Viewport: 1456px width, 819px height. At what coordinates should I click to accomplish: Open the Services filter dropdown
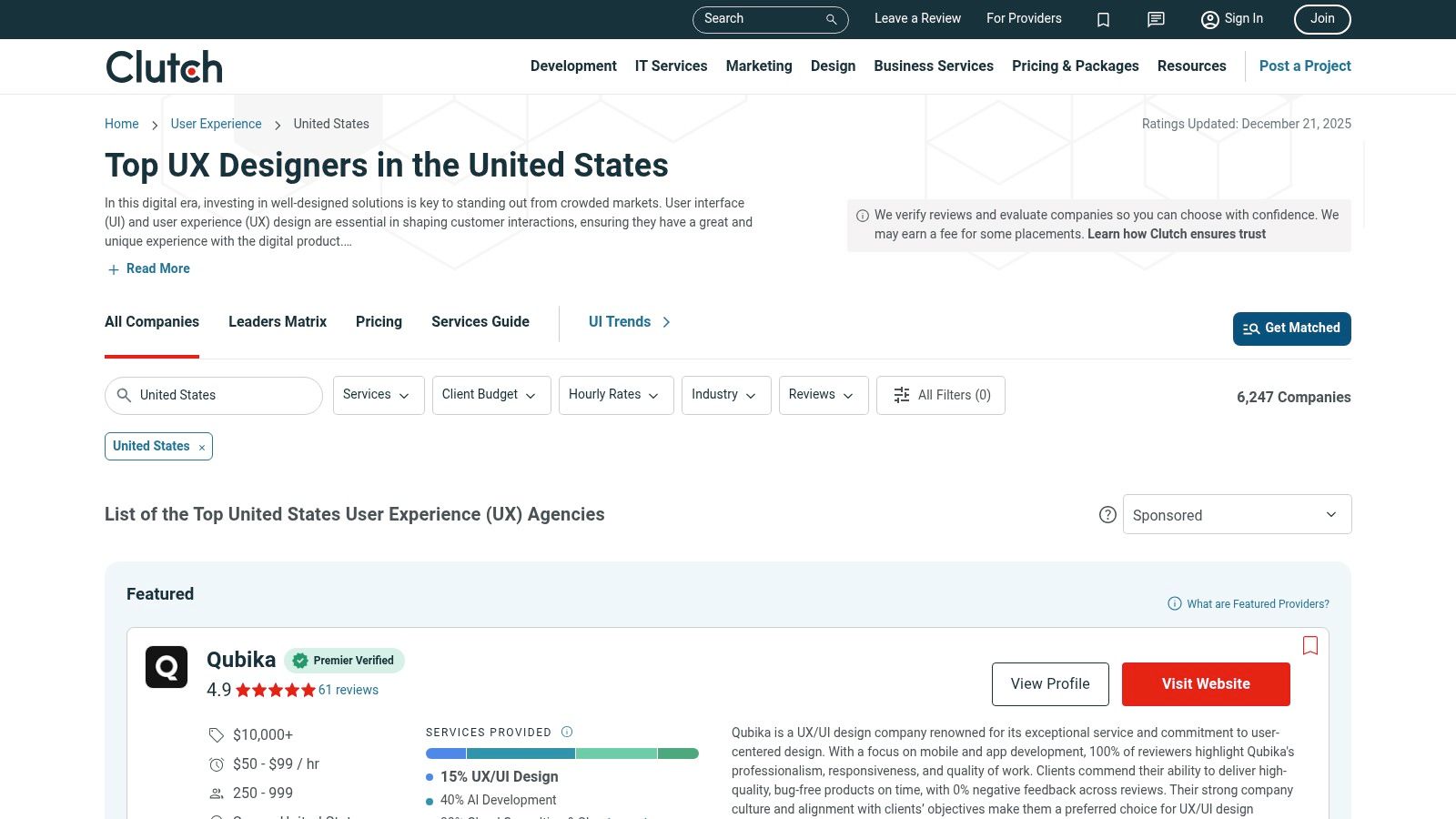[x=378, y=395]
